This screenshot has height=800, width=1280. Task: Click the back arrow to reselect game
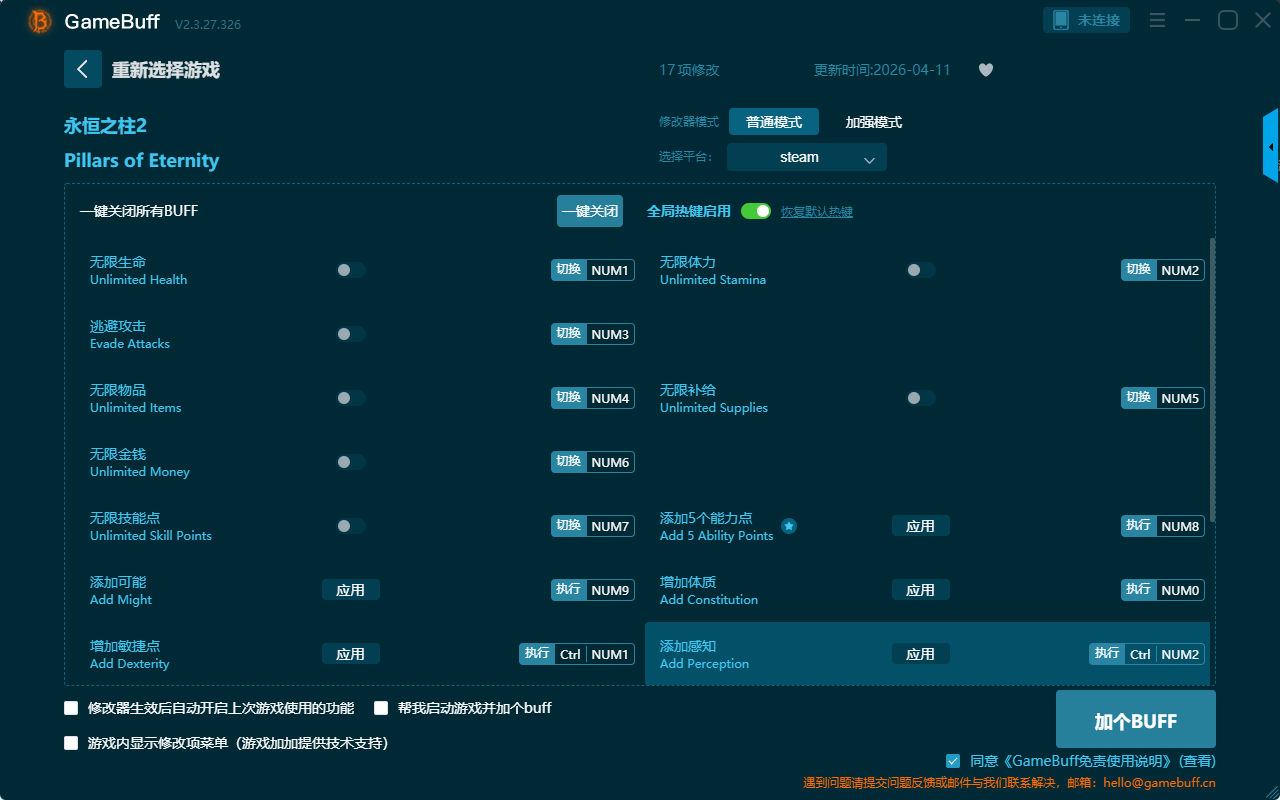82,69
